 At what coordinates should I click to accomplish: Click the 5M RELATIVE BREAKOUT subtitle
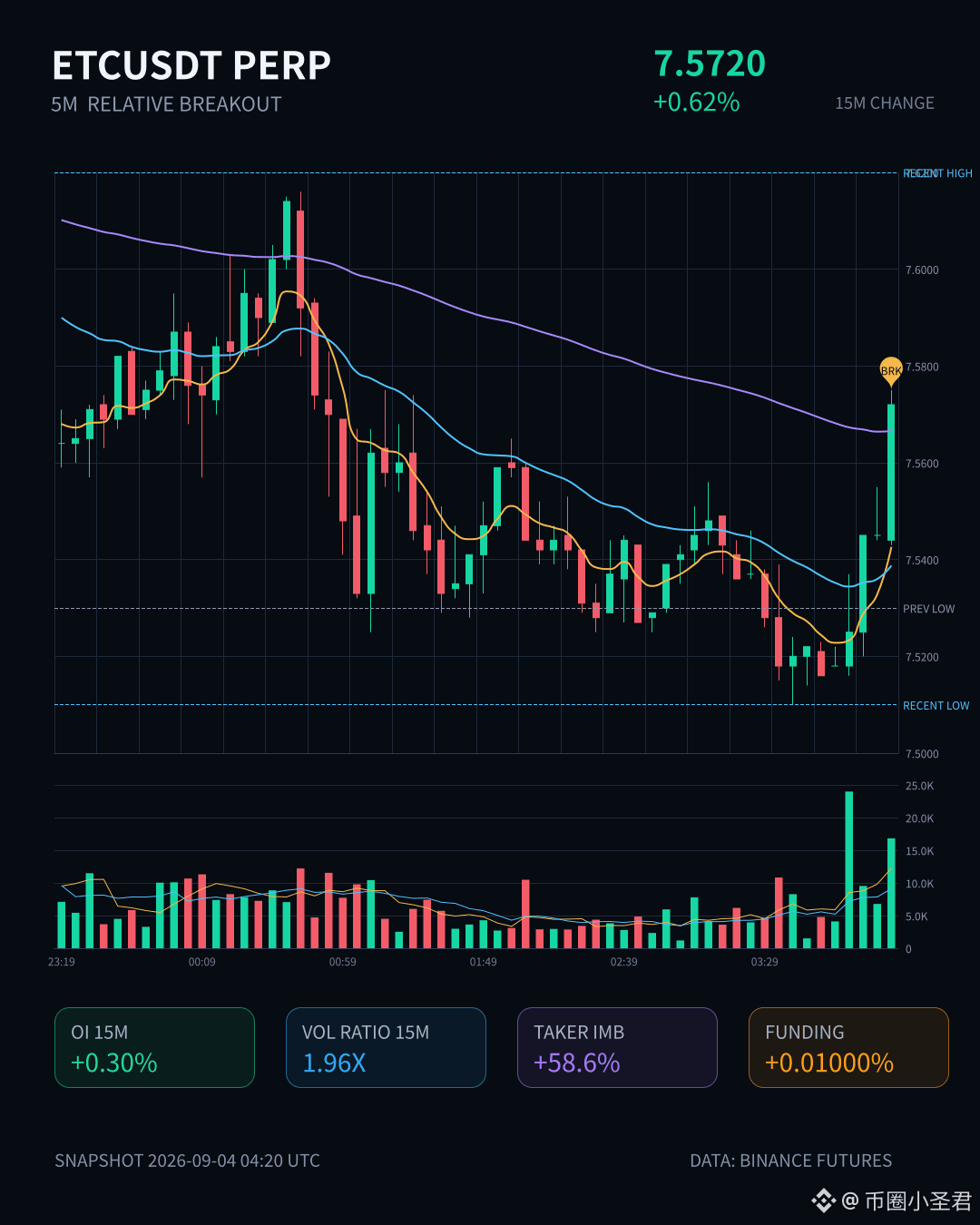166,104
